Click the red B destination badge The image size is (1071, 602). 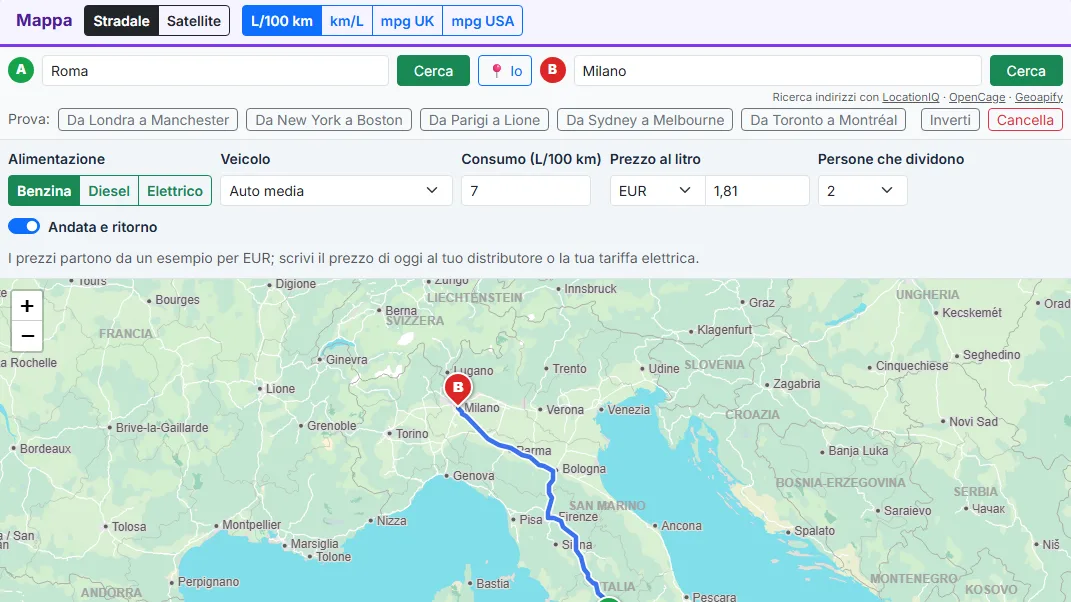(553, 70)
